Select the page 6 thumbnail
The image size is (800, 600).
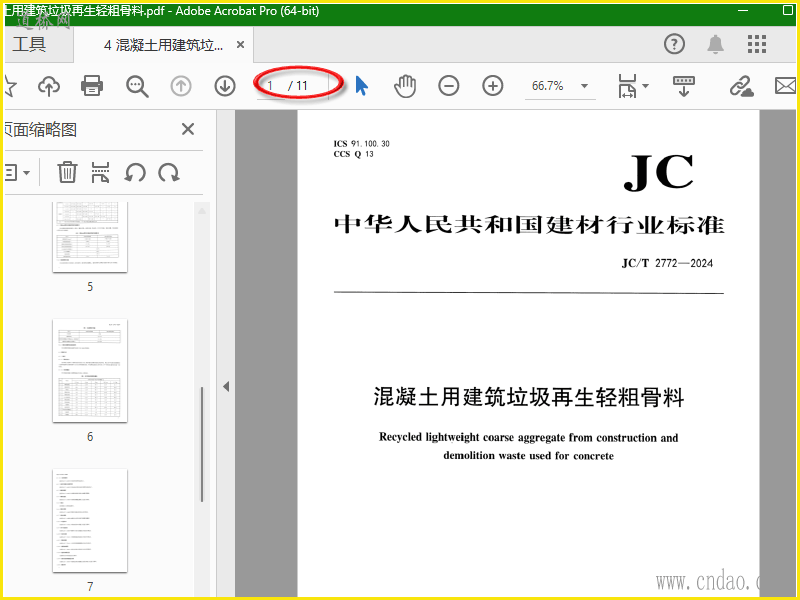tap(90, 371)
